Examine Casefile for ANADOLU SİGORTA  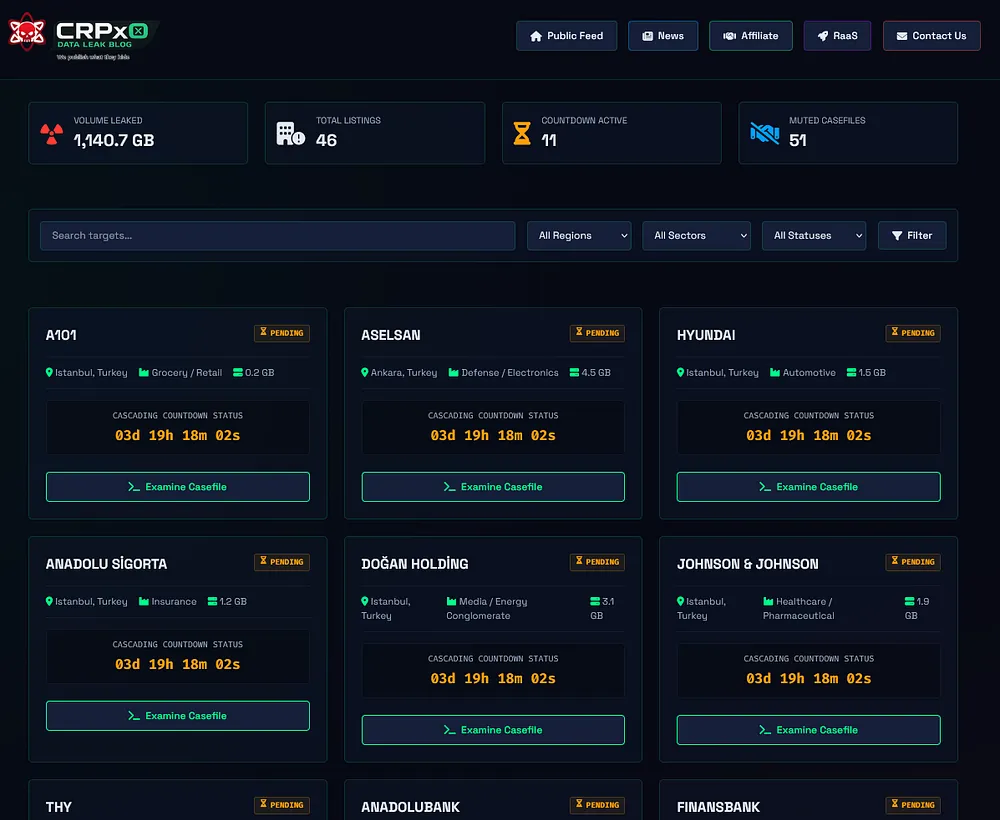pyautogui.click(x=177, y=715)
